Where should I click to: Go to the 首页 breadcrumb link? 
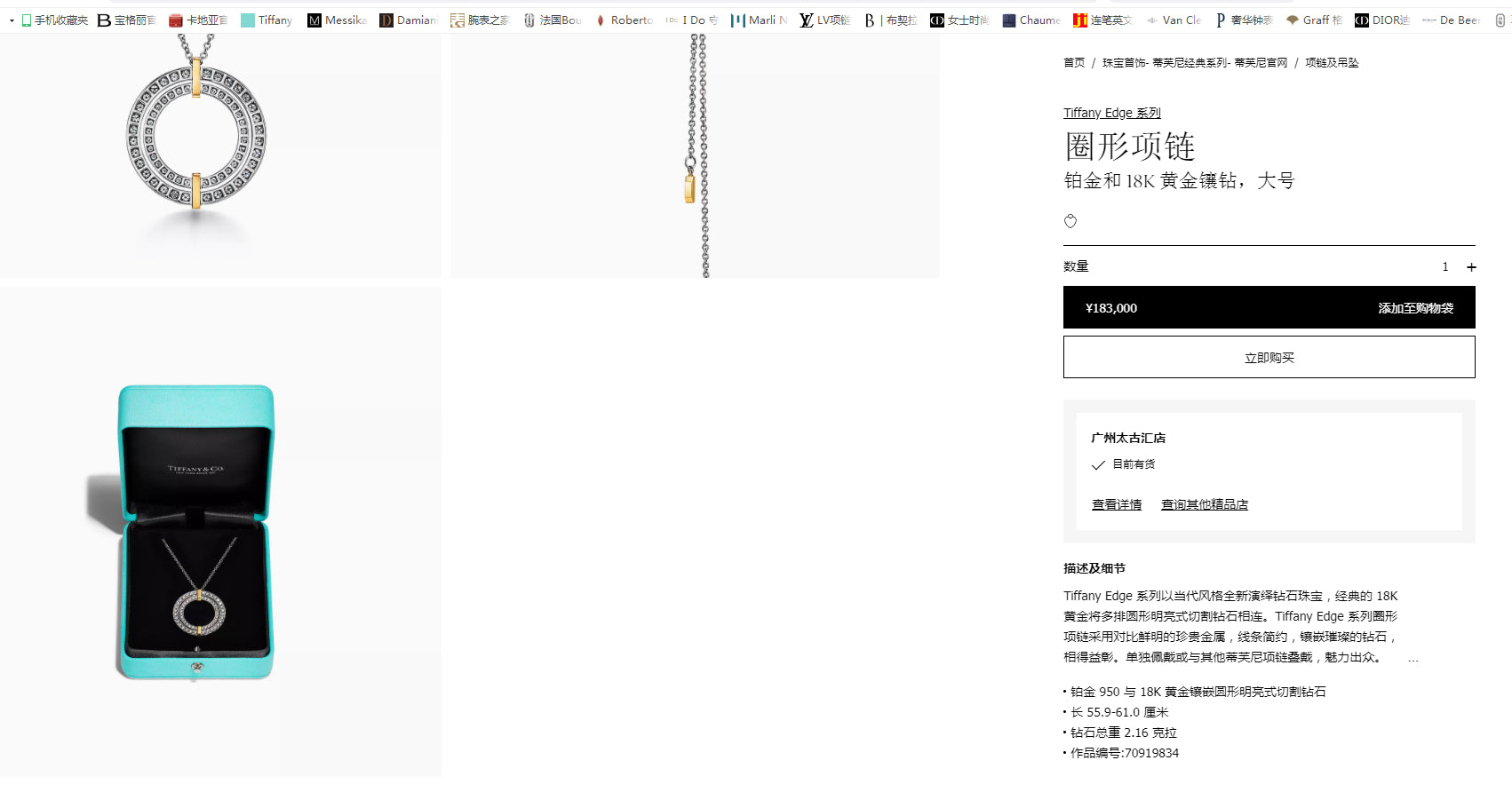[x=1074, y=62]
